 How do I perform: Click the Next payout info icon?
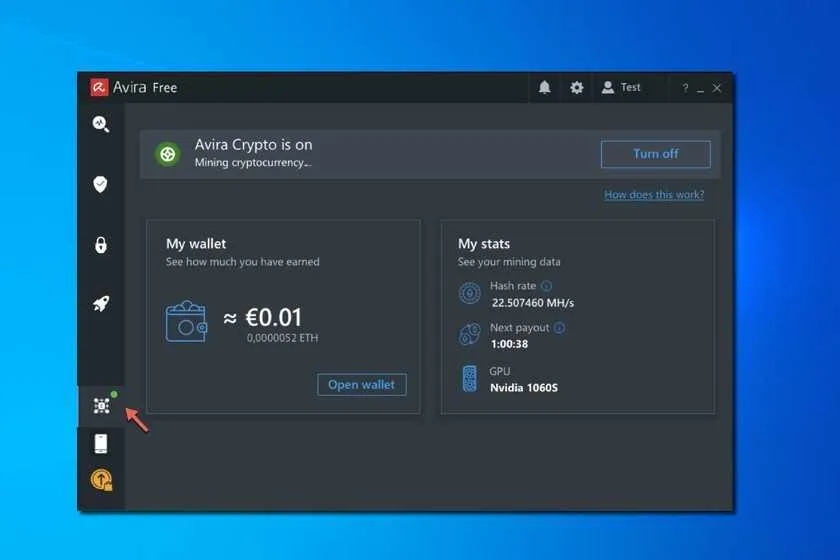(559, 328)
